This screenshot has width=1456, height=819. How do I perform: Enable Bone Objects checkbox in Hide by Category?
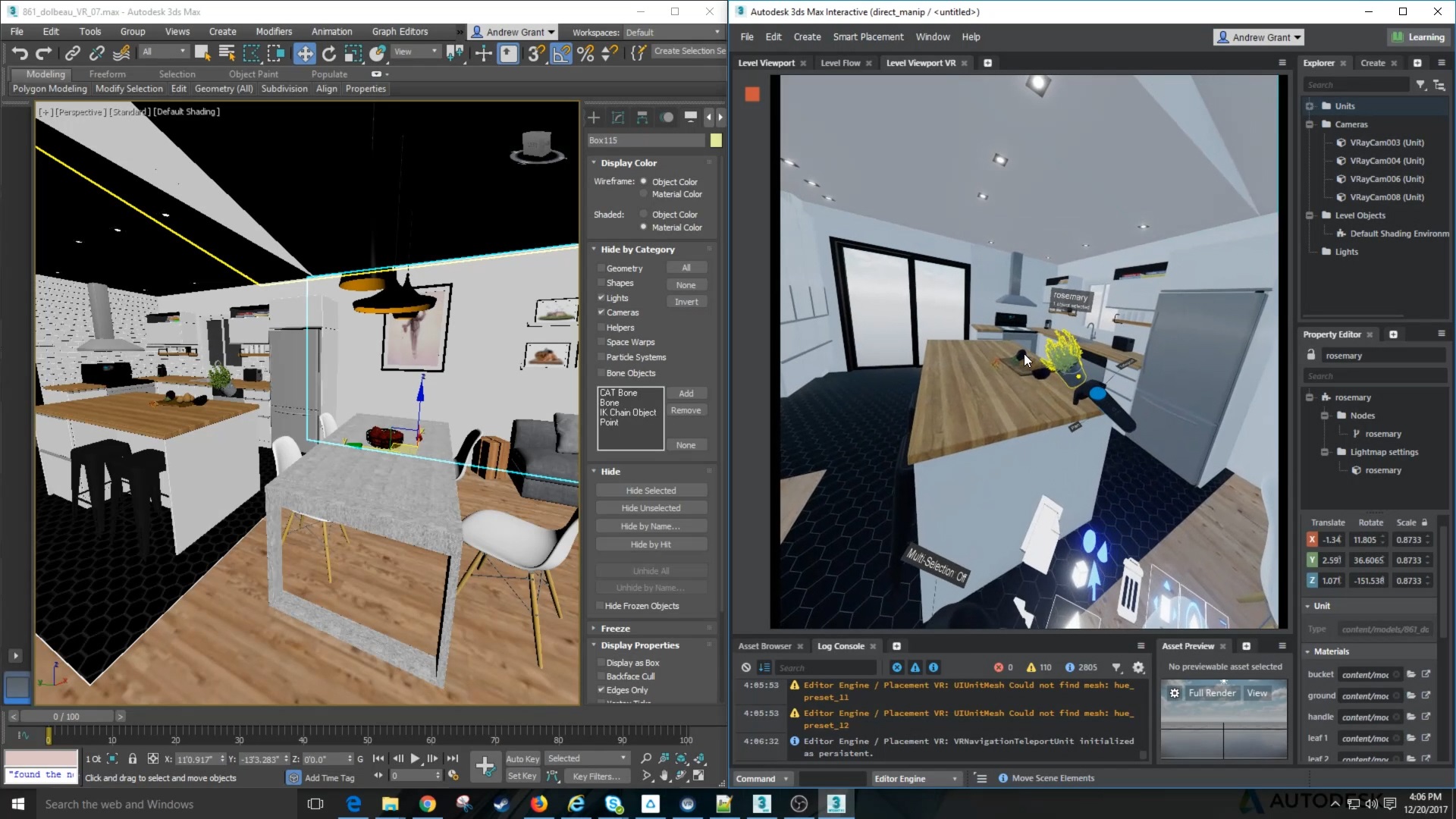coord(600,372)
